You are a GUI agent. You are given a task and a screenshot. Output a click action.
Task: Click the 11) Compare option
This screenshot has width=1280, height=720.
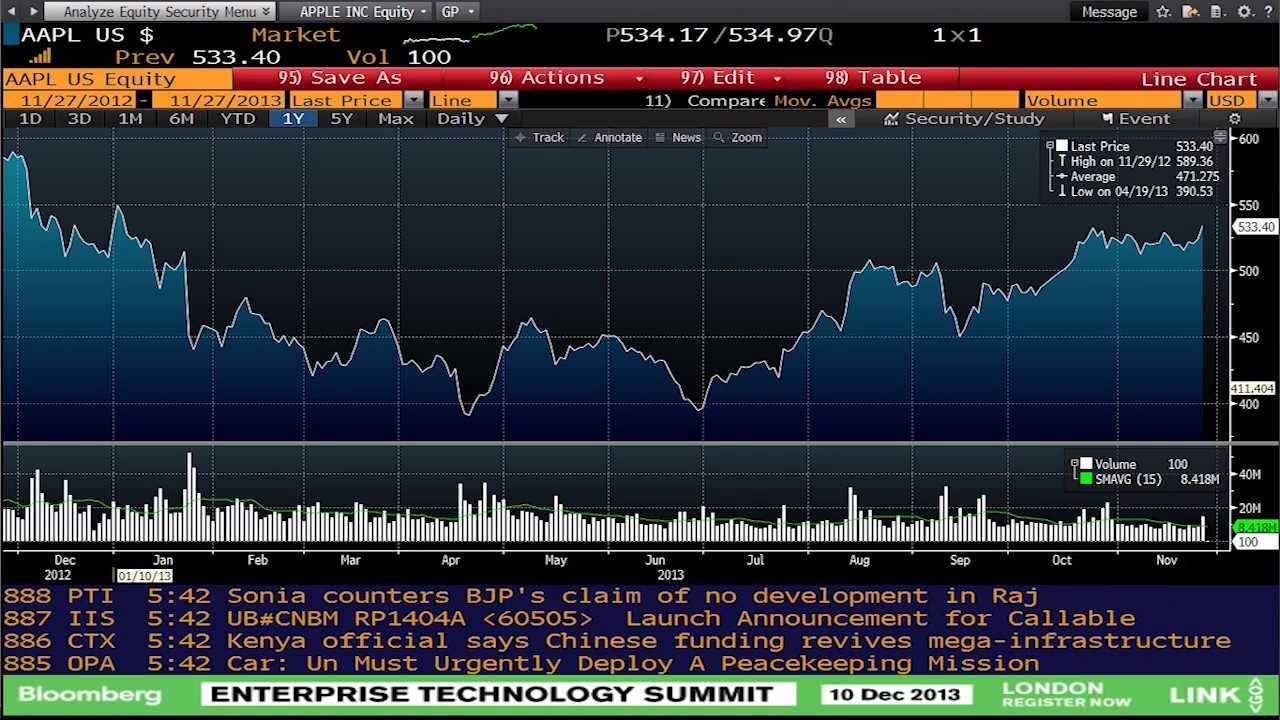(705, 100)
